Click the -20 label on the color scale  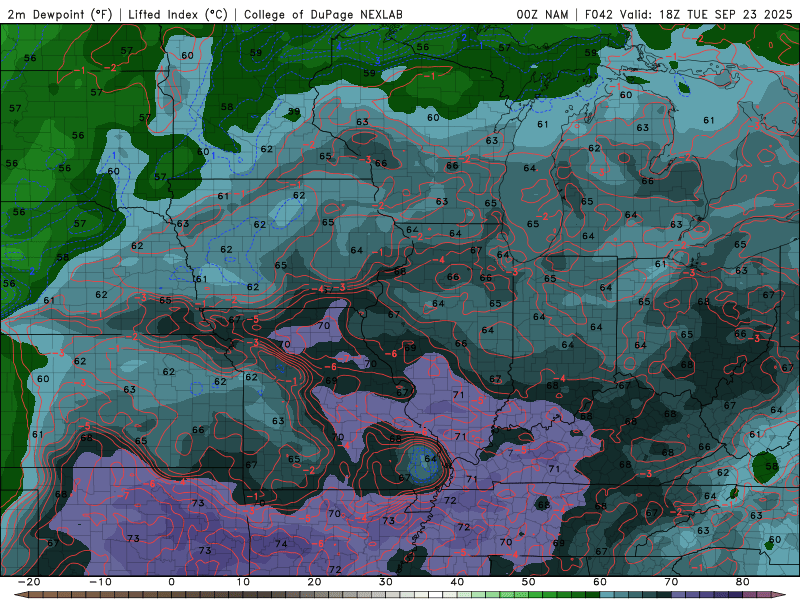[29, 582]
